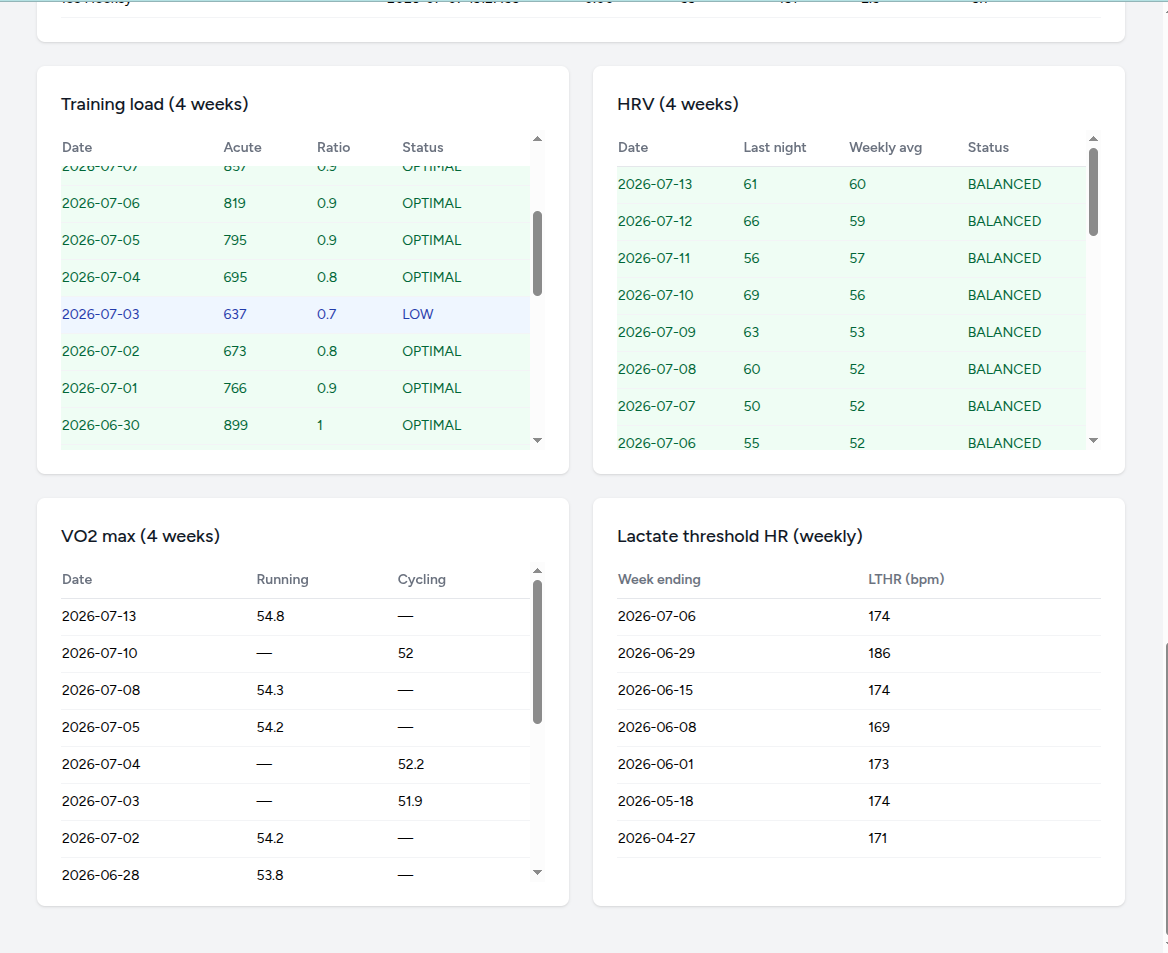Image resolution: width=1168 pixels, height=953 pixels.
Task: Select acute value 637 in Training load
Action: [x=235, y=314]
